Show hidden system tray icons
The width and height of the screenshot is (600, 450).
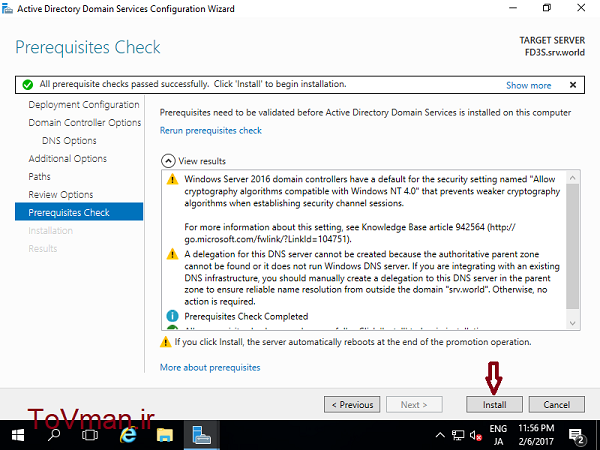(x=440, y=435)
